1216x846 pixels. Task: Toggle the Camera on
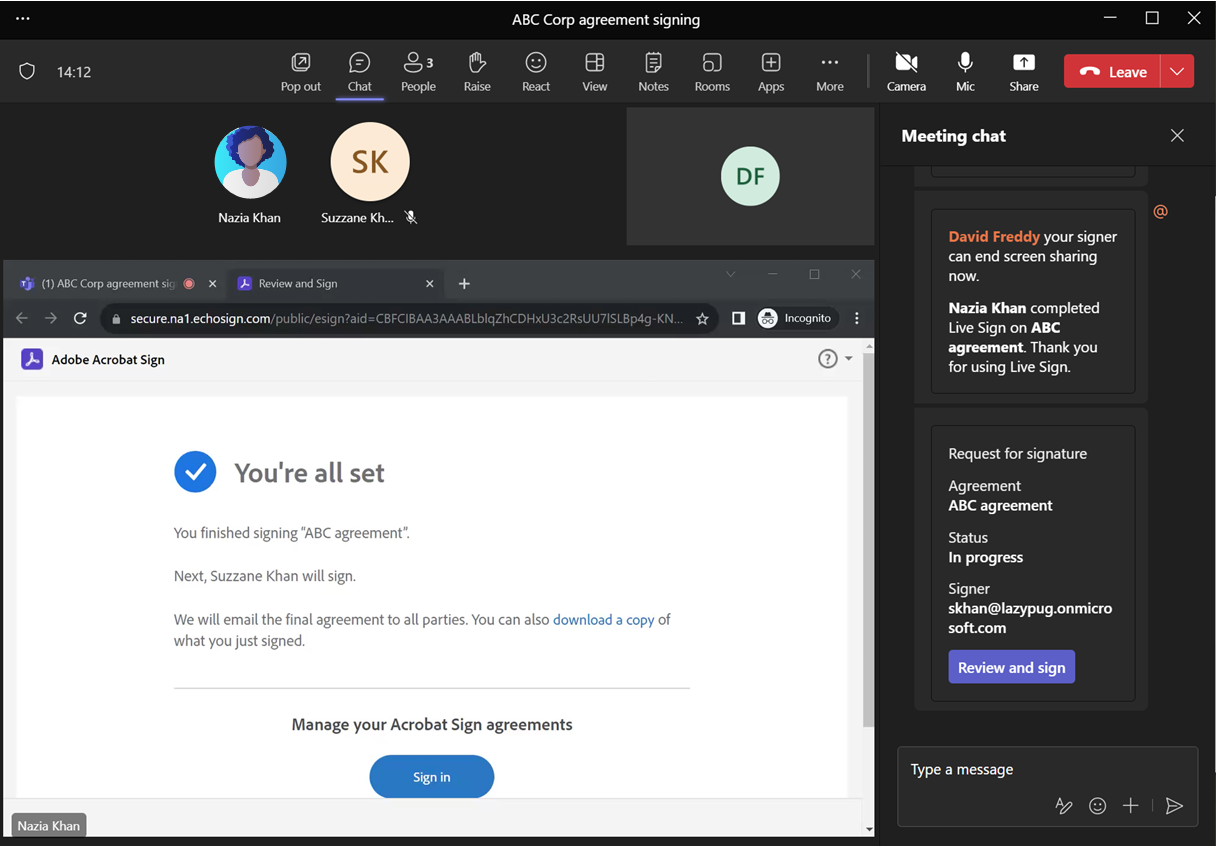pyautogui.click(x=906, y=70)
